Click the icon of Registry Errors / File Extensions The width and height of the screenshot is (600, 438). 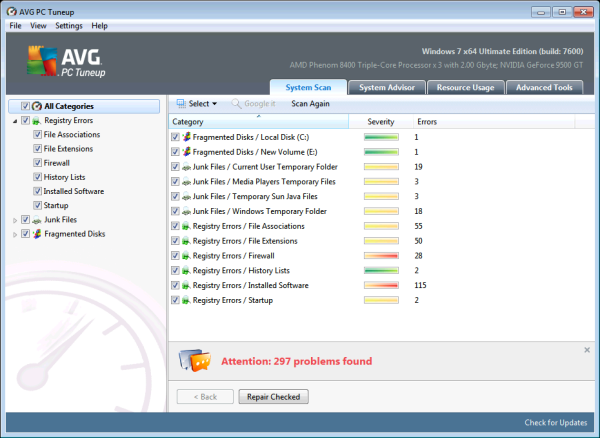186,241
